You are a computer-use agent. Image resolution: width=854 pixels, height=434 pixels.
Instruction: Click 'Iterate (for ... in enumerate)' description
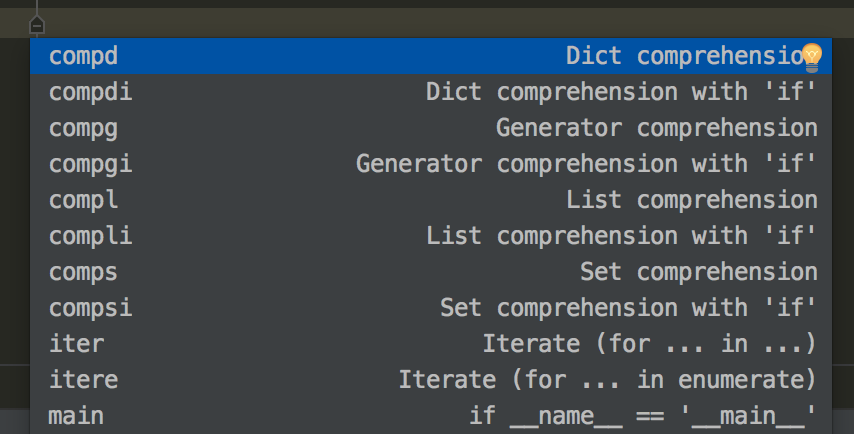point(607,379)
